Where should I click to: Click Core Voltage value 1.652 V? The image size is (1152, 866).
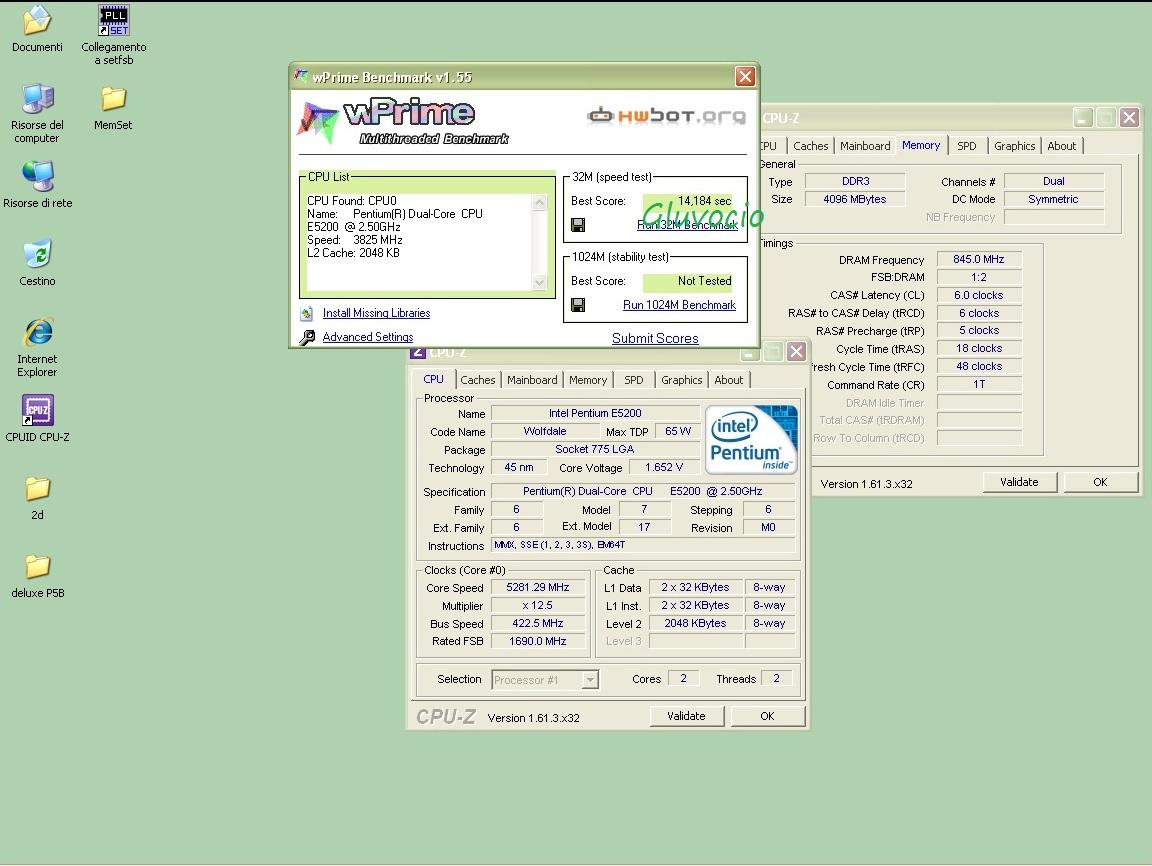tap(663, 468)
